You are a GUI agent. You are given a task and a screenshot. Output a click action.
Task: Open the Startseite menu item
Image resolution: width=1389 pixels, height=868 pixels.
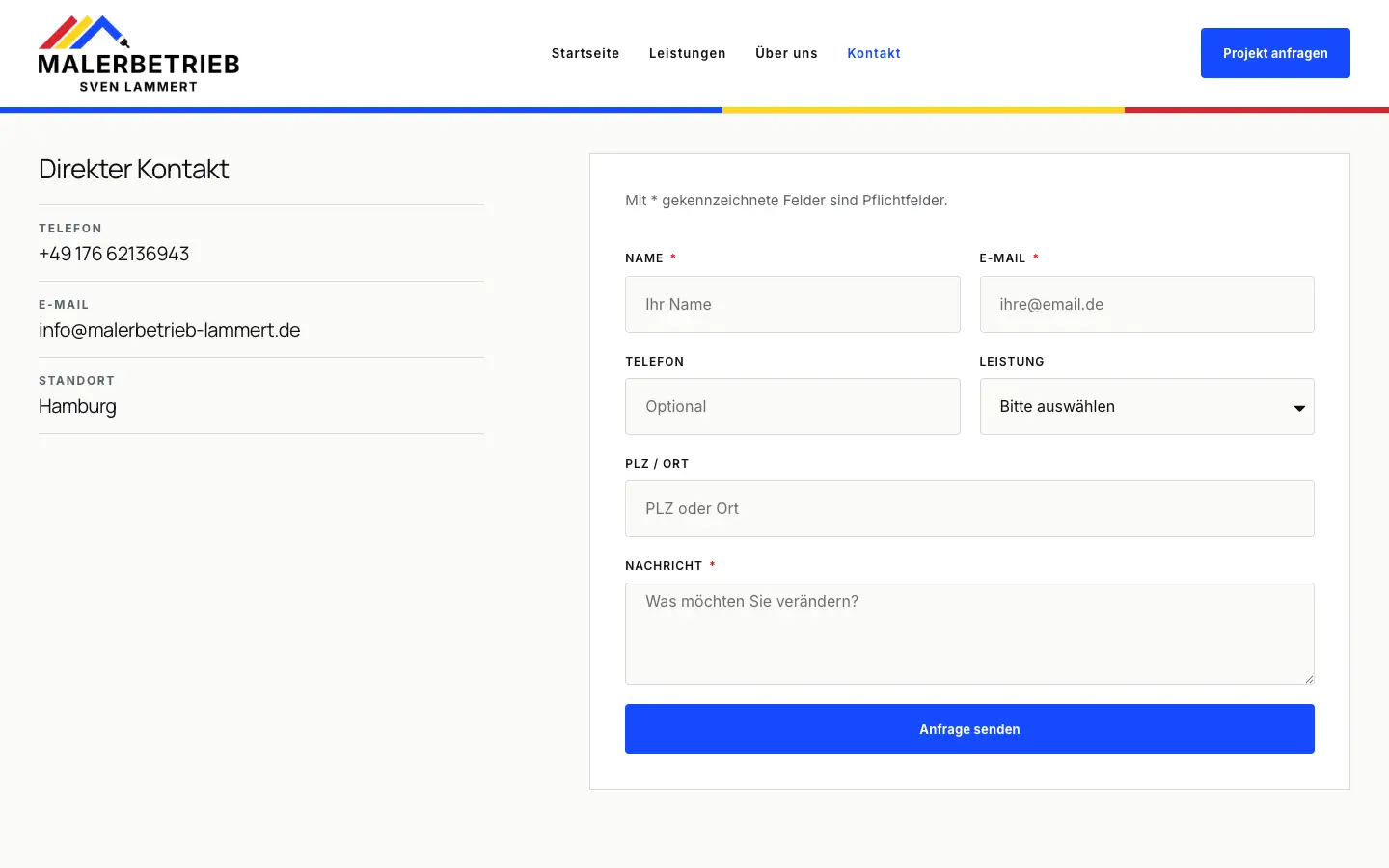point(586,53)
